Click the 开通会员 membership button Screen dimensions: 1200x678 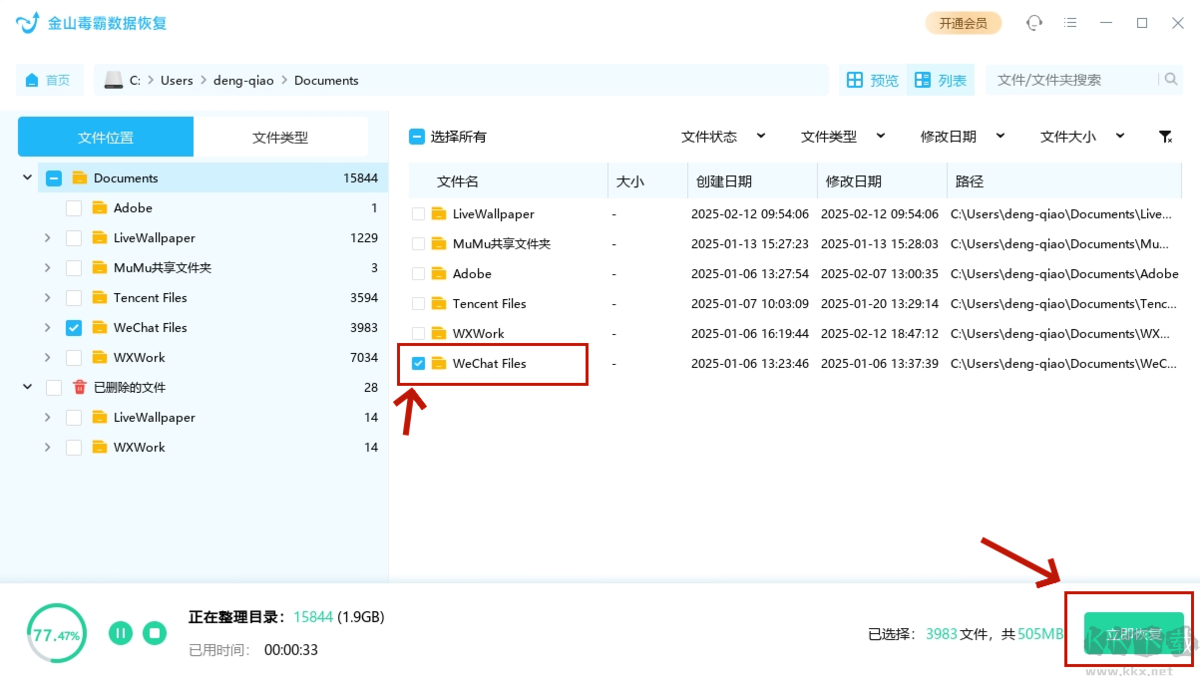963,23
